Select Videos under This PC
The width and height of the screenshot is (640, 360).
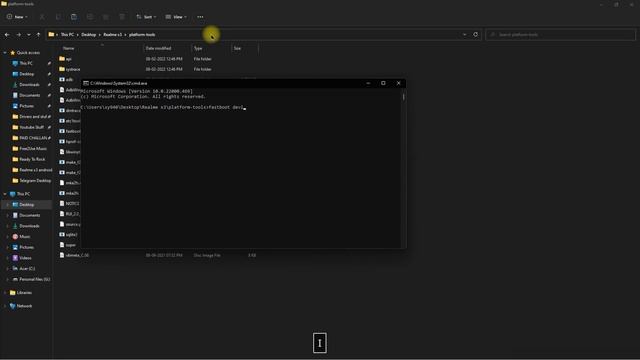pyautogui.click(x=25, y=258)
